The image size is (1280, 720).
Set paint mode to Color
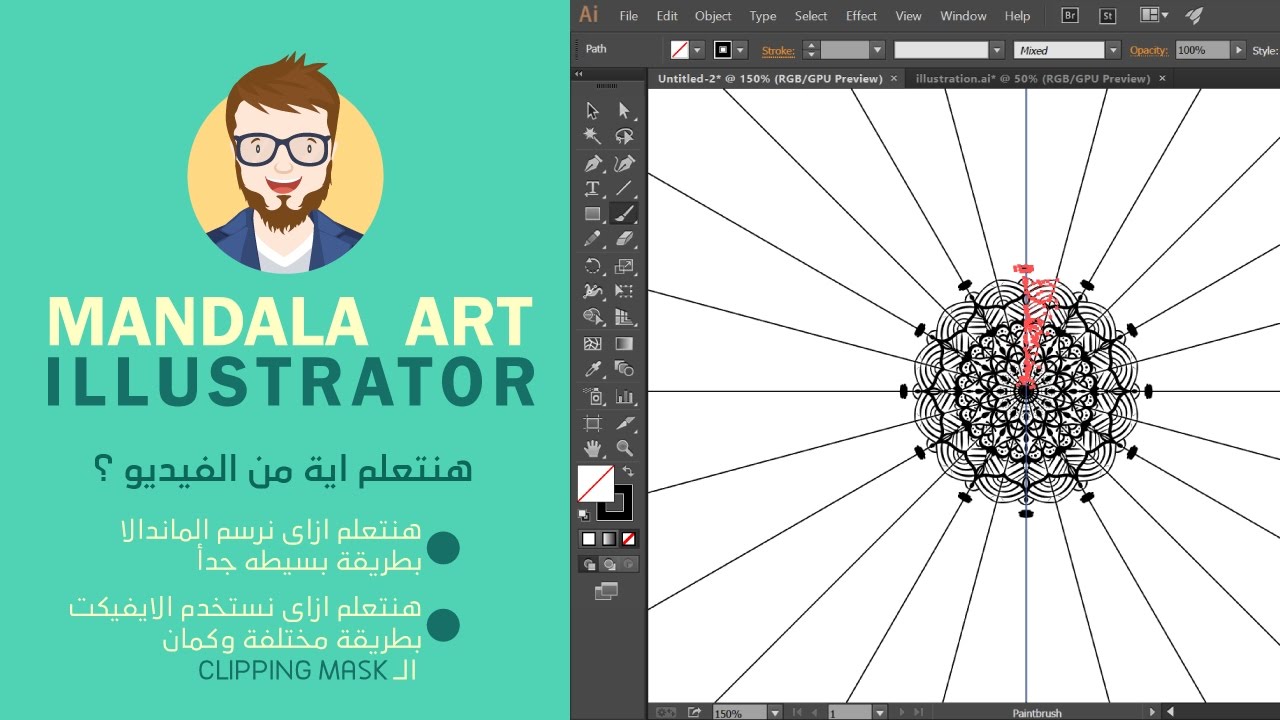pos(589,539)
